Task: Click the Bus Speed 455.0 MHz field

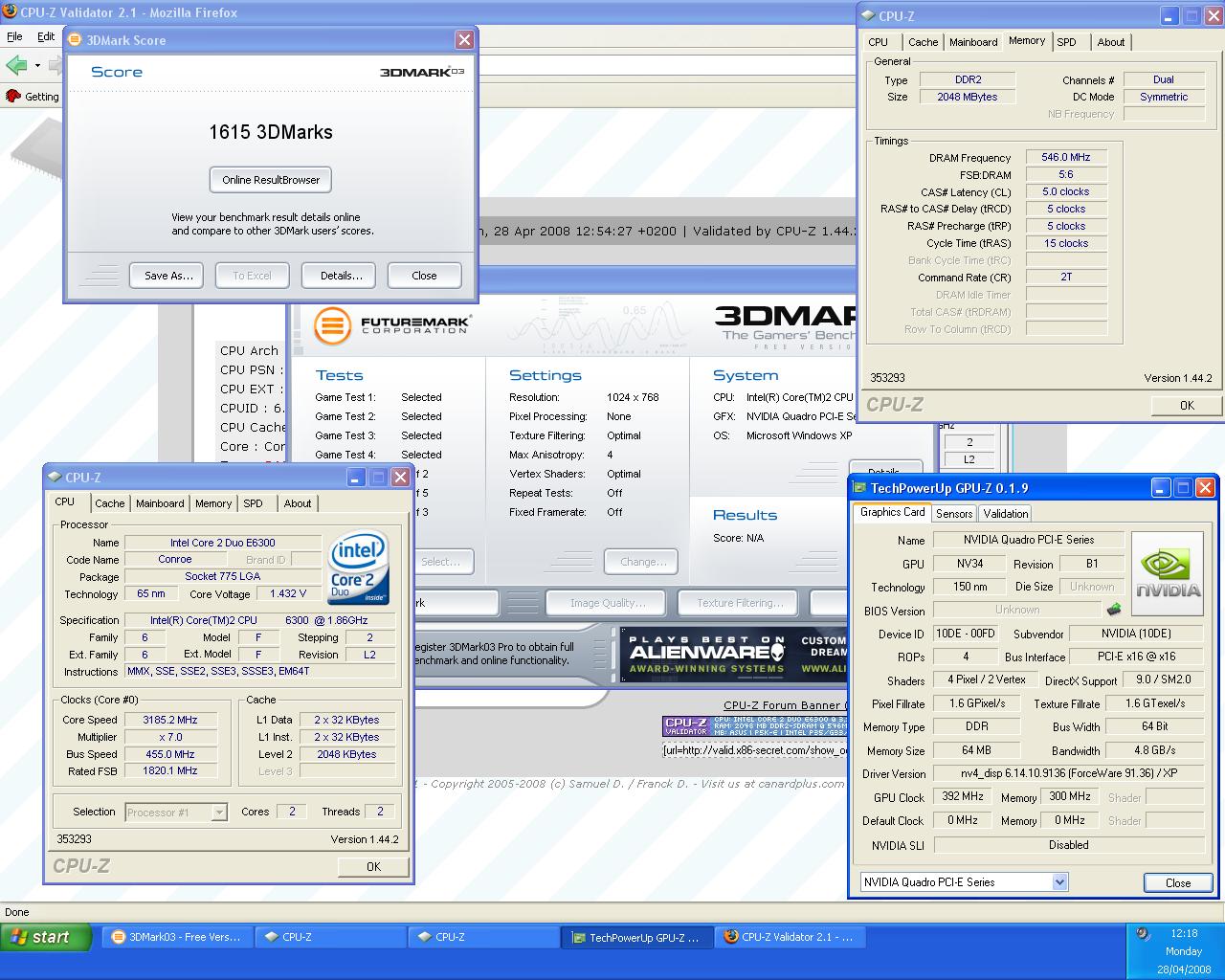Action: pos(169,754)
